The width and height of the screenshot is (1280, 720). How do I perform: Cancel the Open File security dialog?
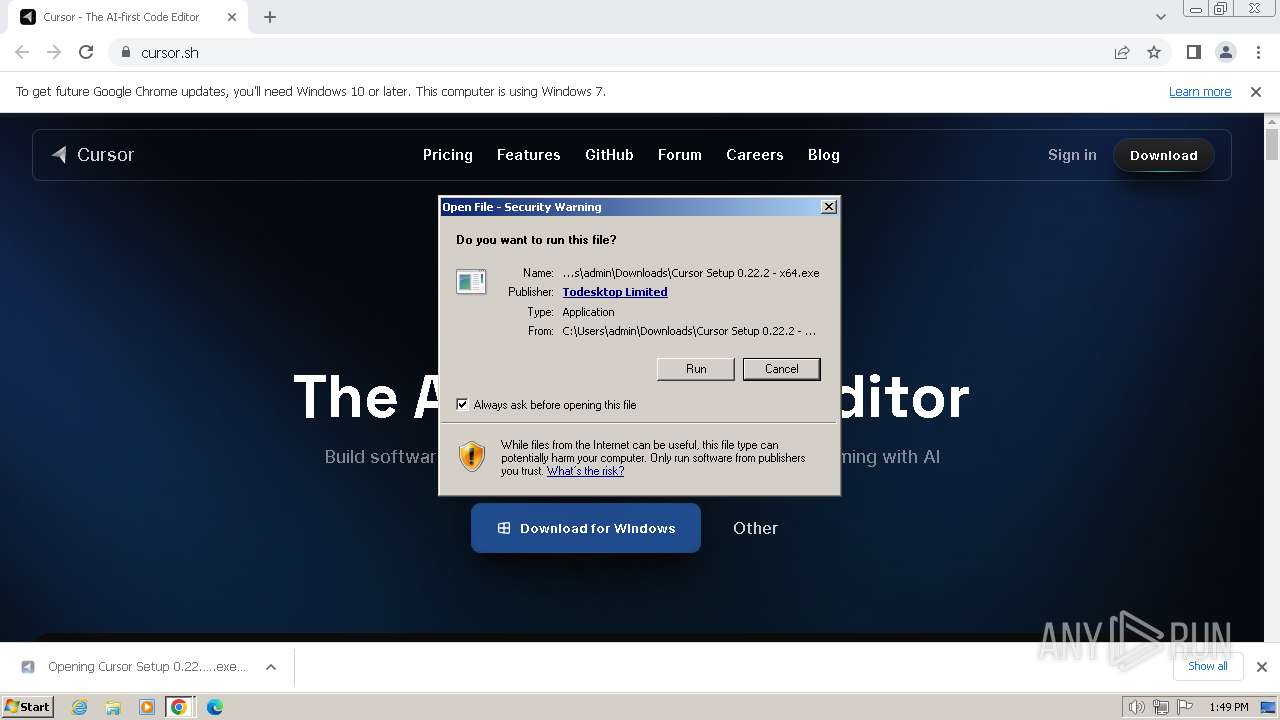coord(781,369)
